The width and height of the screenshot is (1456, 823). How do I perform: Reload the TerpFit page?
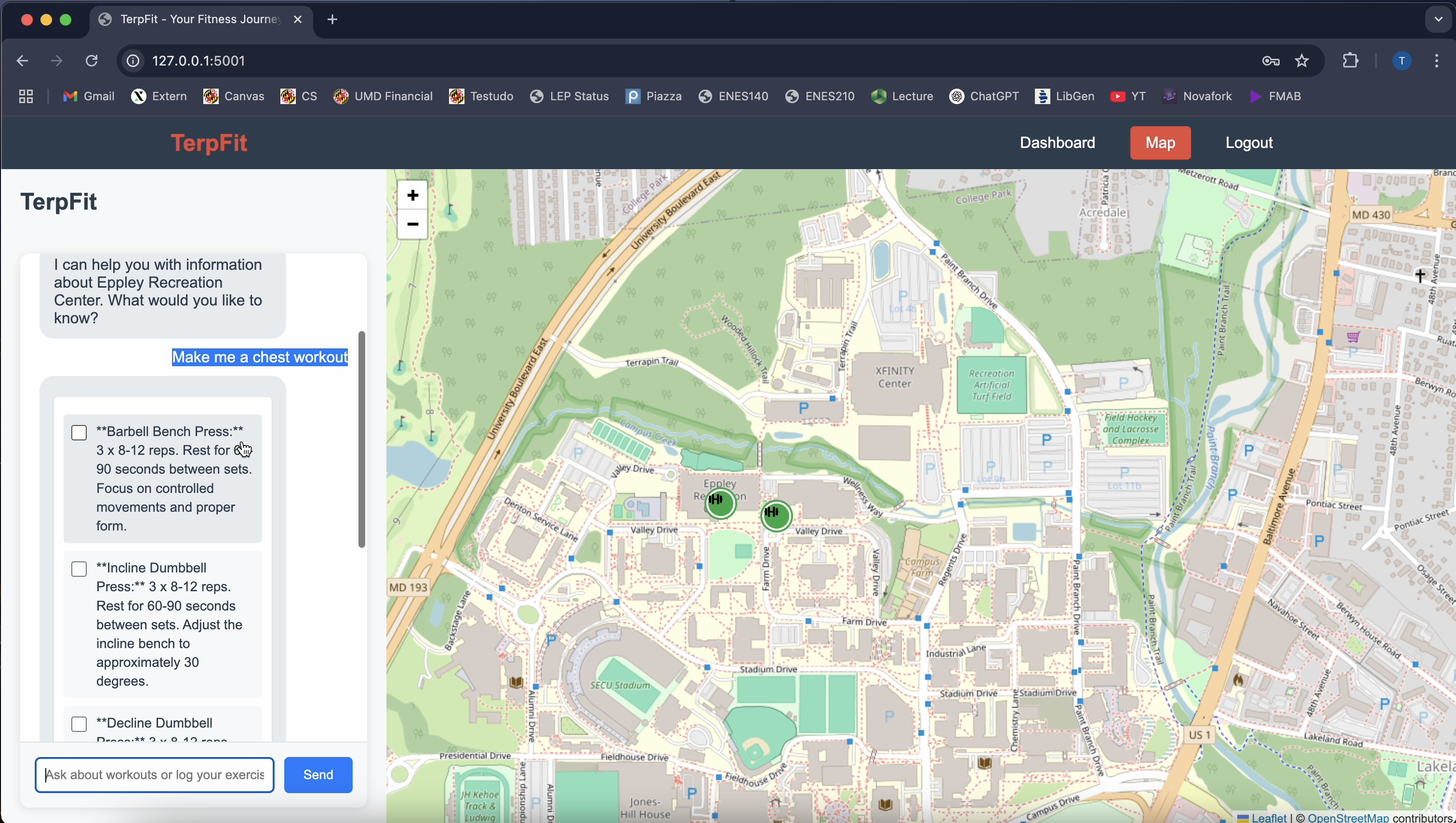pos(92,61)
